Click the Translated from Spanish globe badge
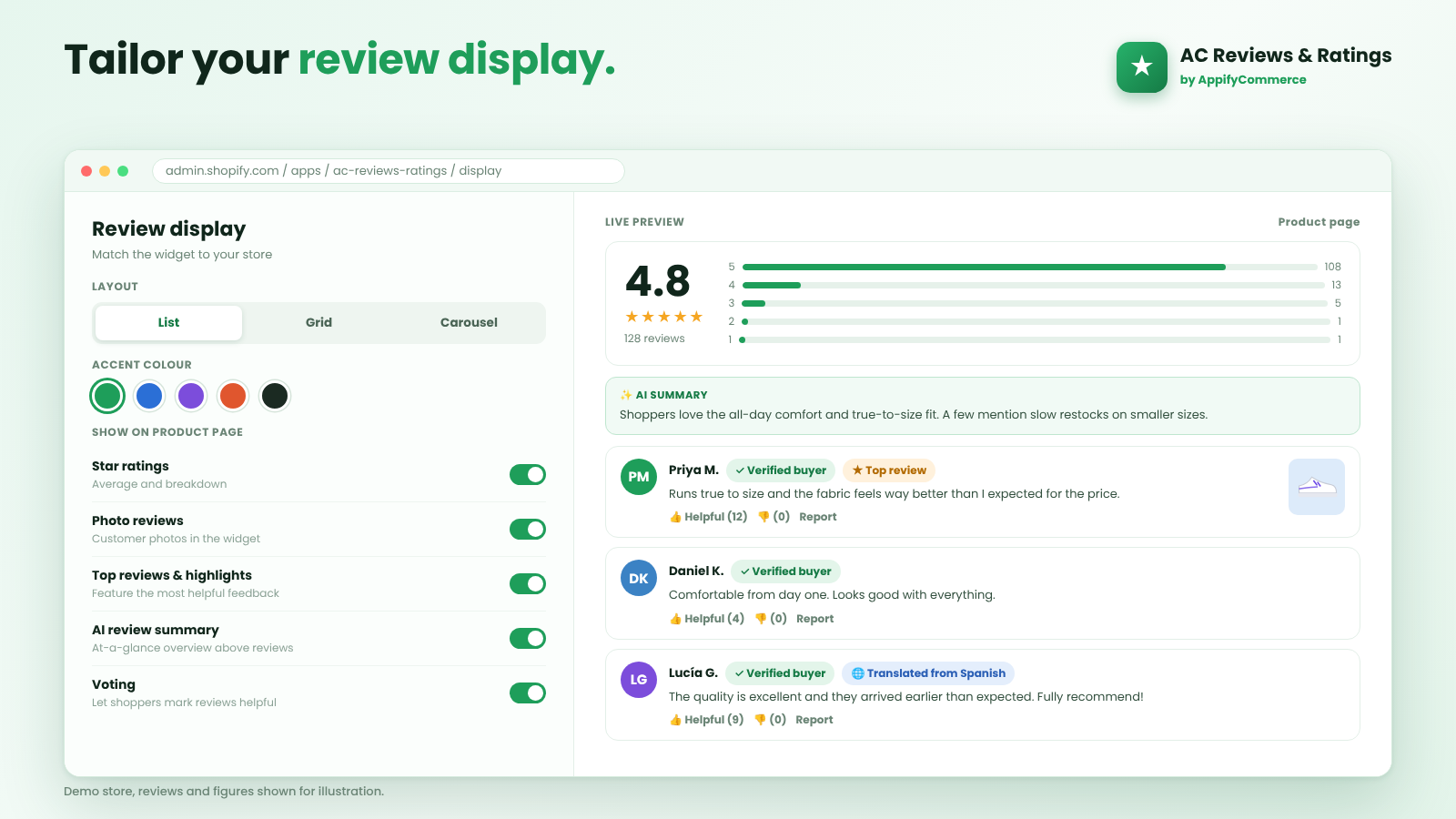The image size is (1456, 819). tap(928, 673)
